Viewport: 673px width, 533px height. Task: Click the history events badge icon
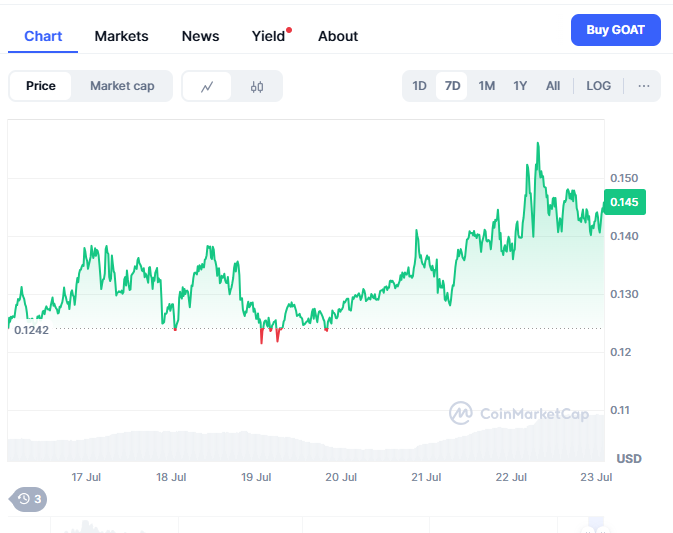click(29, 499)
